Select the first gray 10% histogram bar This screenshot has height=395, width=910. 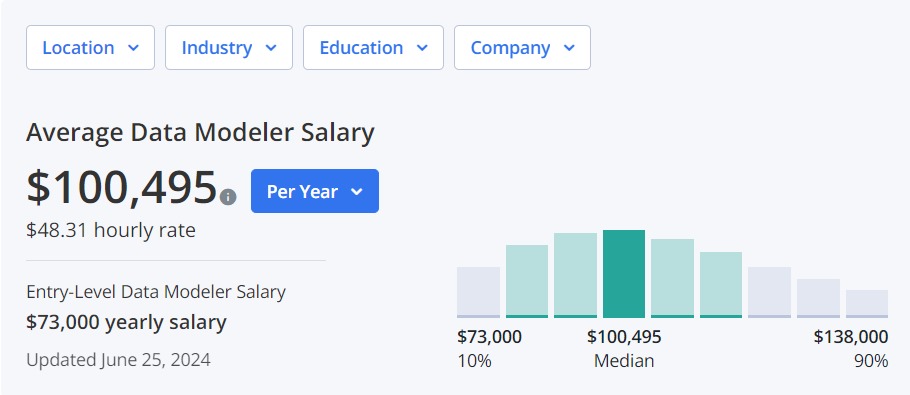[478, 292]
